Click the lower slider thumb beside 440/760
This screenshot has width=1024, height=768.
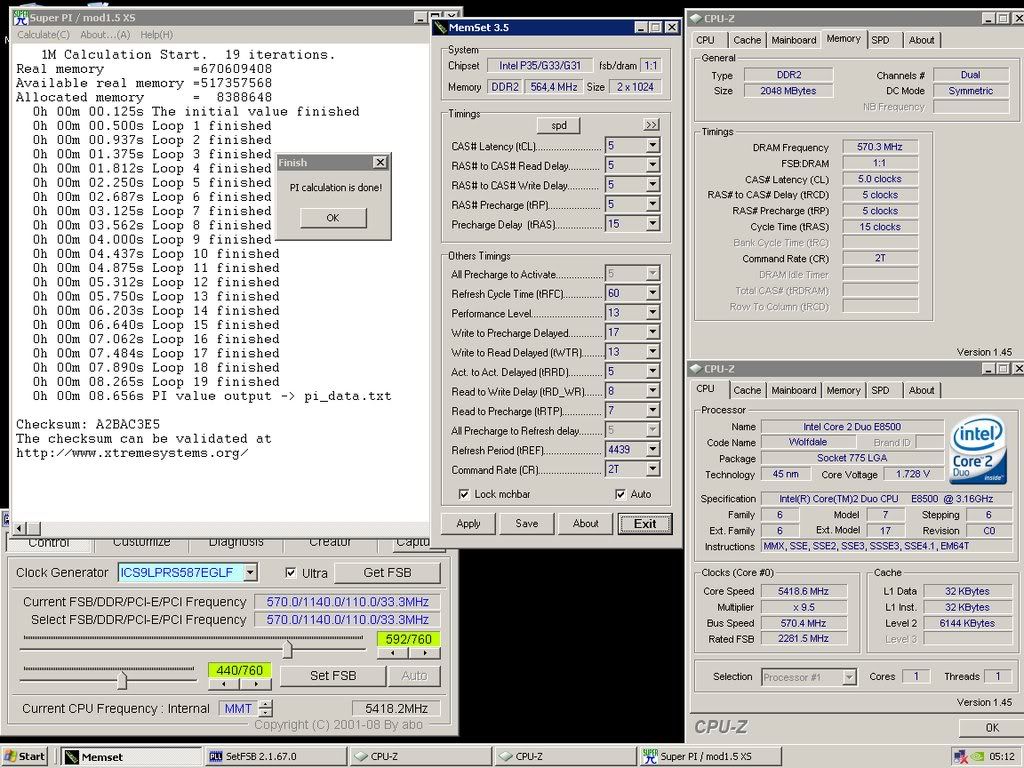[122, 680]
